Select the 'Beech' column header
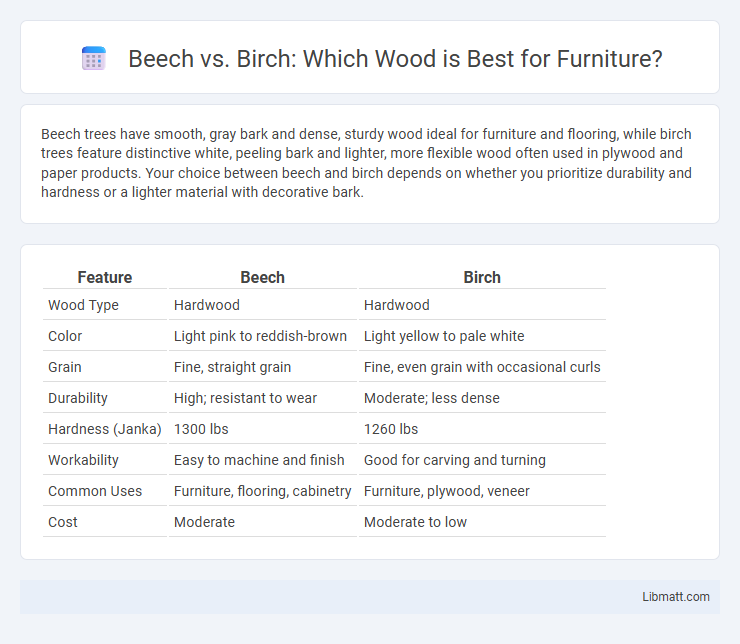This screenshot has height=644, width=740. pyautogui.click(x=262, y=277)
